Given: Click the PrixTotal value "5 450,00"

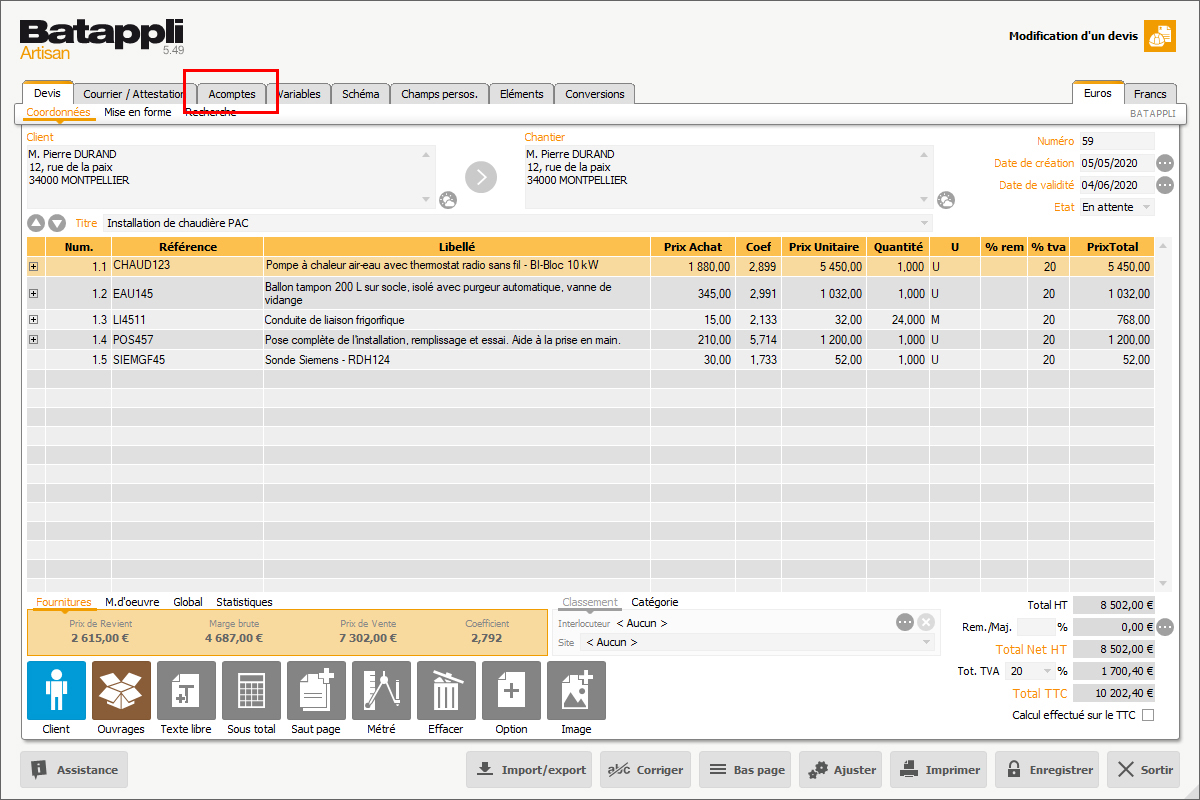Looking at the screenshot, I should [x=1112, y=267].
